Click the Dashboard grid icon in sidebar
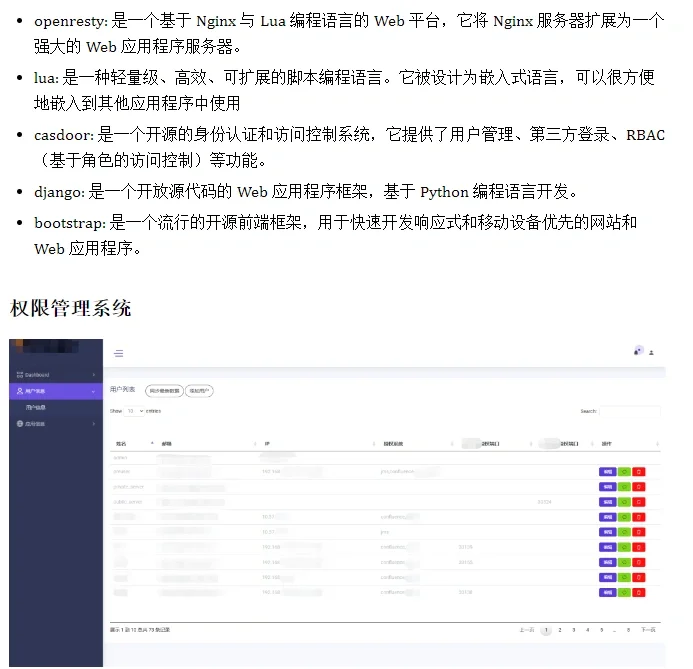Screen dimensions: 693x669 pos(19,375)
